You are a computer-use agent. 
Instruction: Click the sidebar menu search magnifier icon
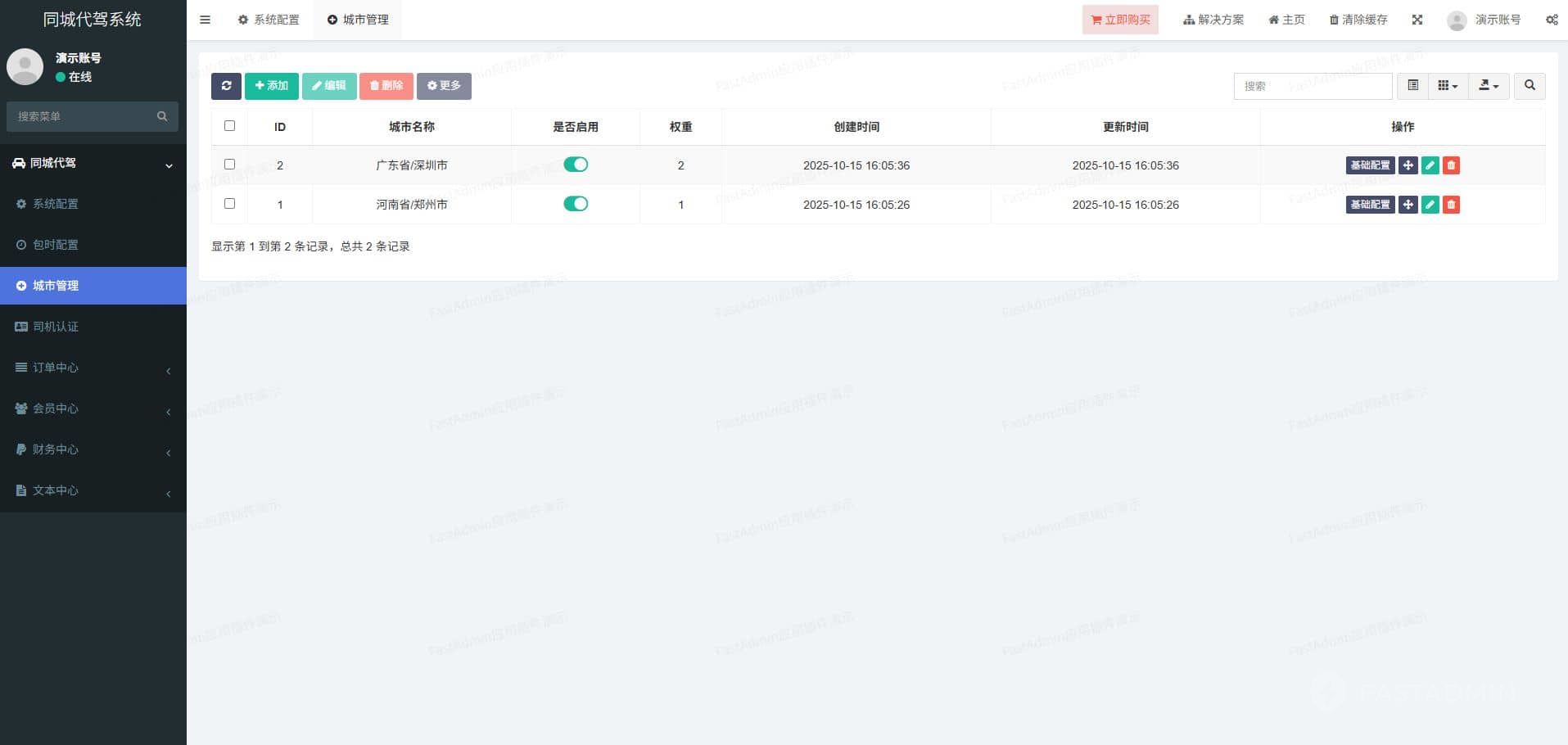pos(162,116)
